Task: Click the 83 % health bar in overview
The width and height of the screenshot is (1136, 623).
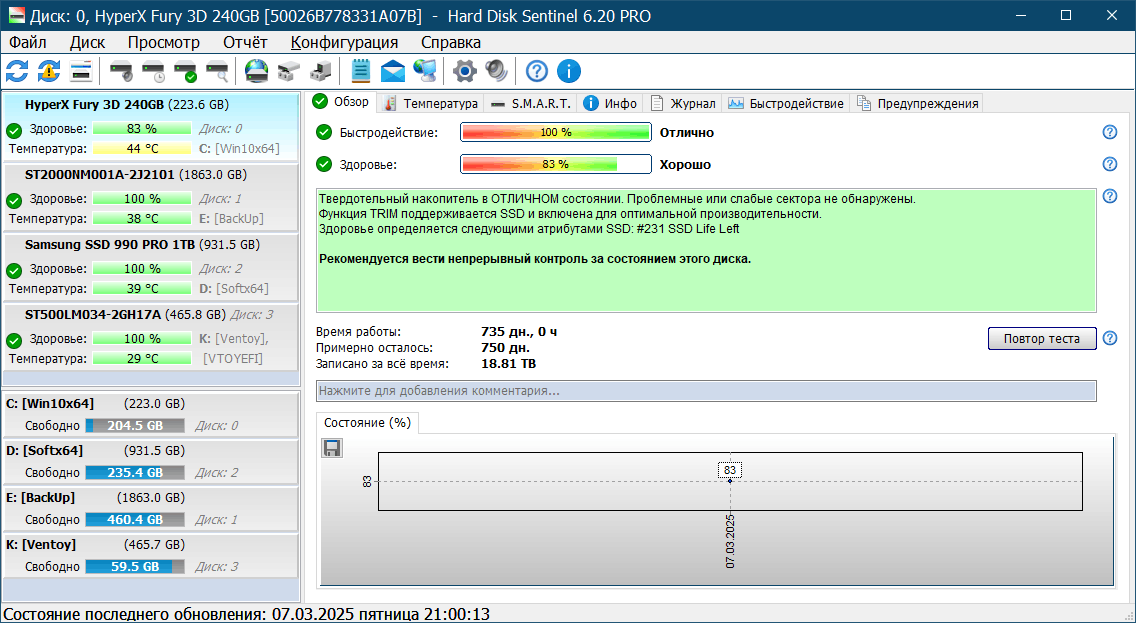Action: tap(555, 164)
